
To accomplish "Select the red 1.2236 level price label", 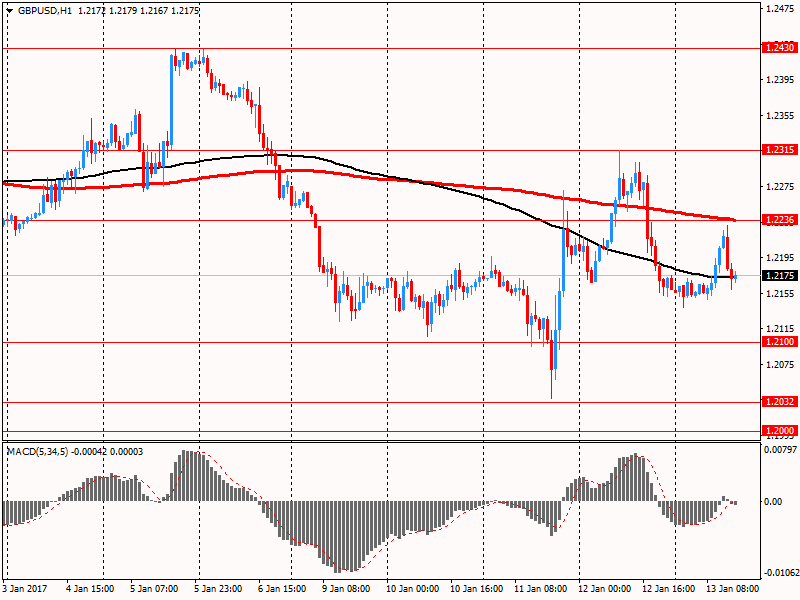I will 779,219.
